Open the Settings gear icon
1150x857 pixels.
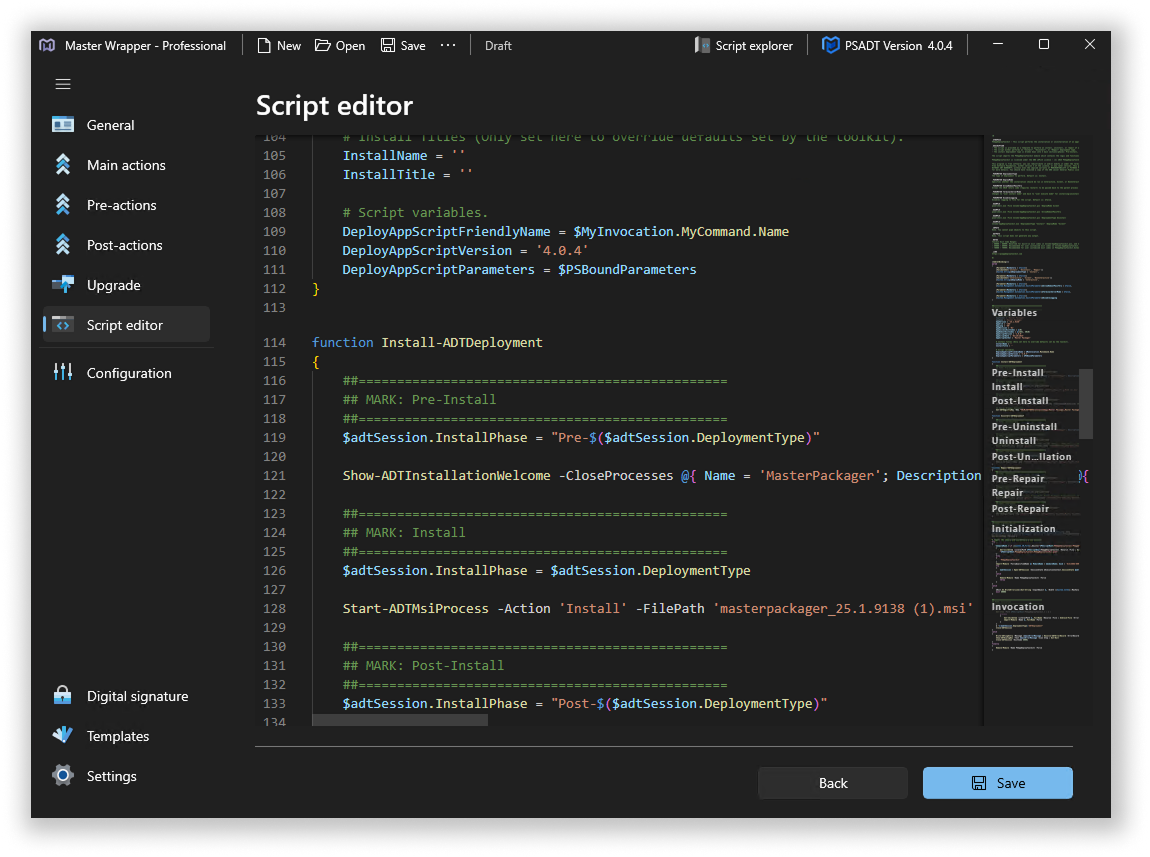pyautogui.click(x=63, y=776)
